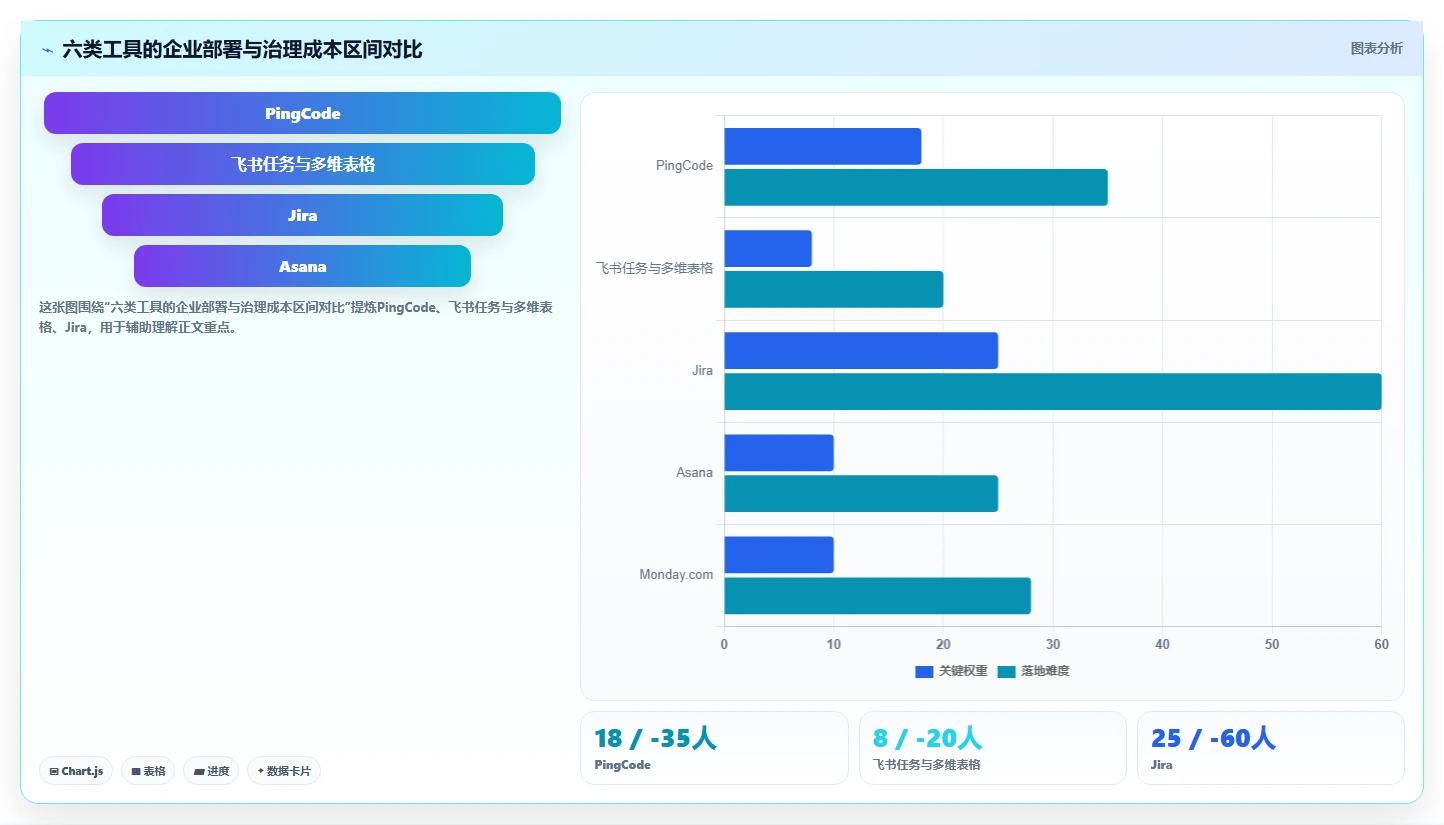Select the Asana funnel bar
The height and width of the screenshot is (825, 1444).
pyautogui.click(x=302, y=266)
